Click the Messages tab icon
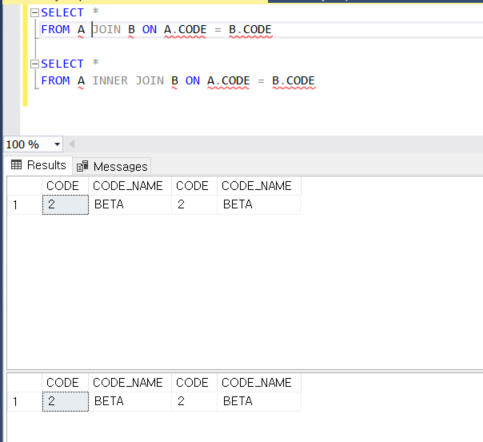483x442 pixels. coord(82,166)
